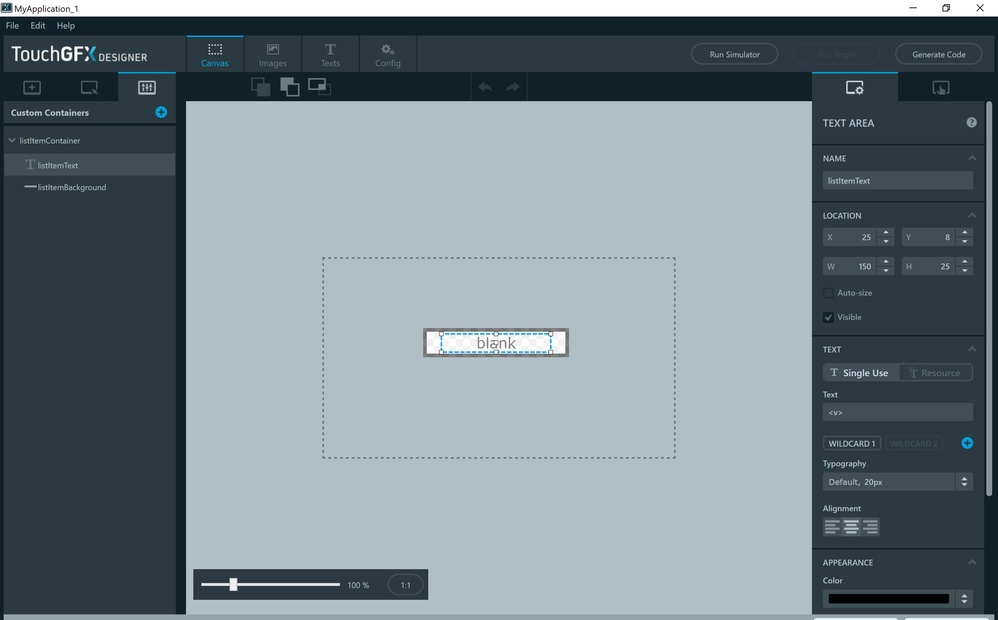Select listItemContainer tree entry
Viewport: 998px width, 620px height.
click(50, 141)
